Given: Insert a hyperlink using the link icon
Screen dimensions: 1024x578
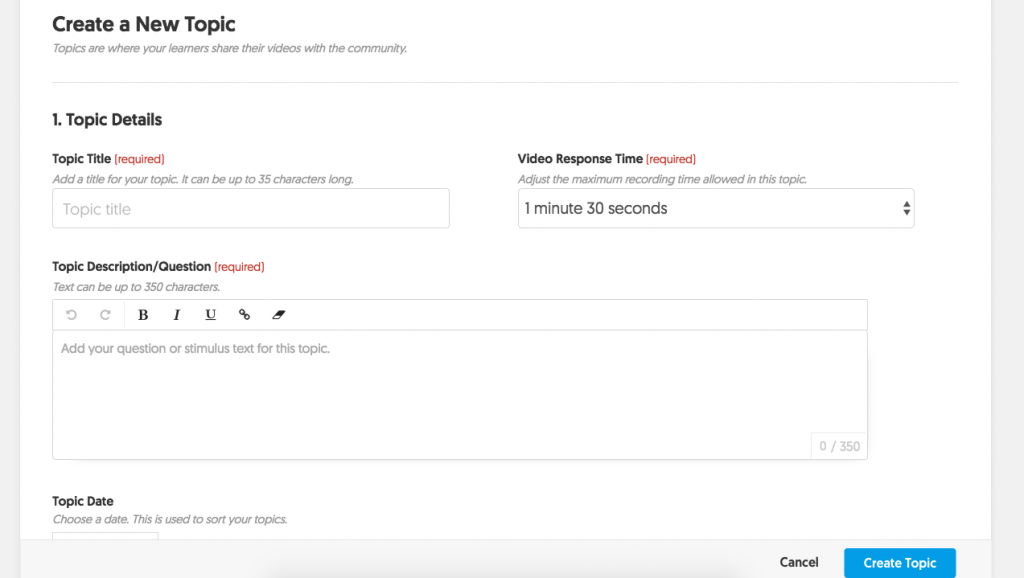Looking at the screenshot, I should (x=245, y=314).
